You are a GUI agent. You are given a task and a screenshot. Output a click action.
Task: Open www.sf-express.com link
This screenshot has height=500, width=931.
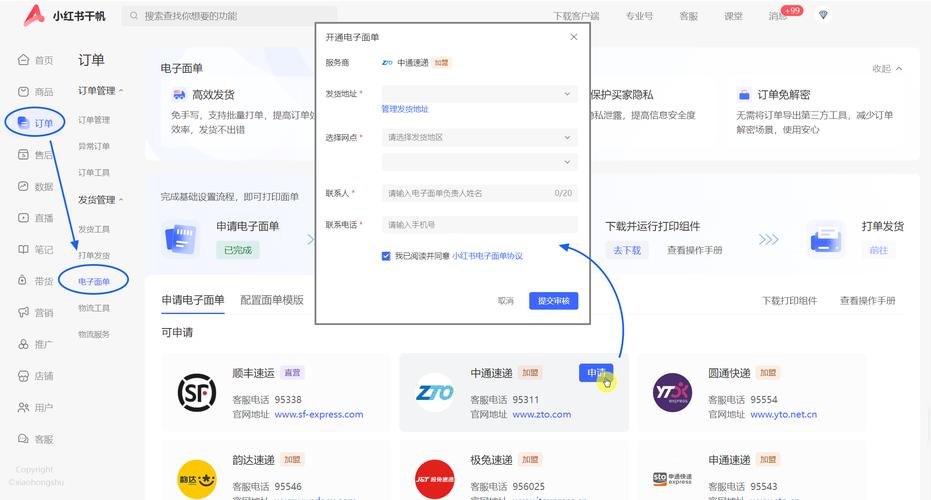pyautogui.click(x=319, y=414)
